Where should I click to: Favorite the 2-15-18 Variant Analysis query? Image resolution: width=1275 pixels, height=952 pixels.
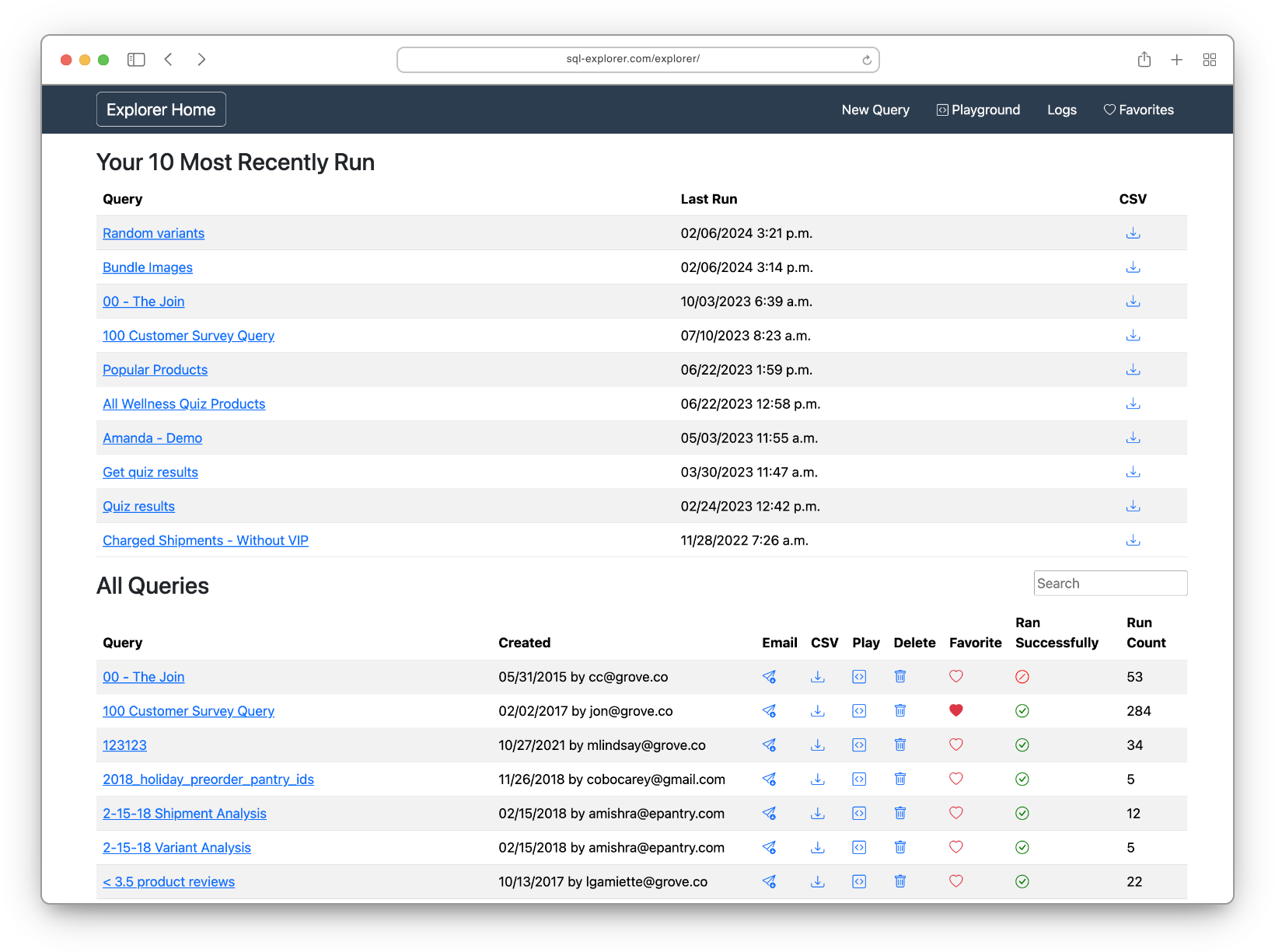tap(955, 847)
